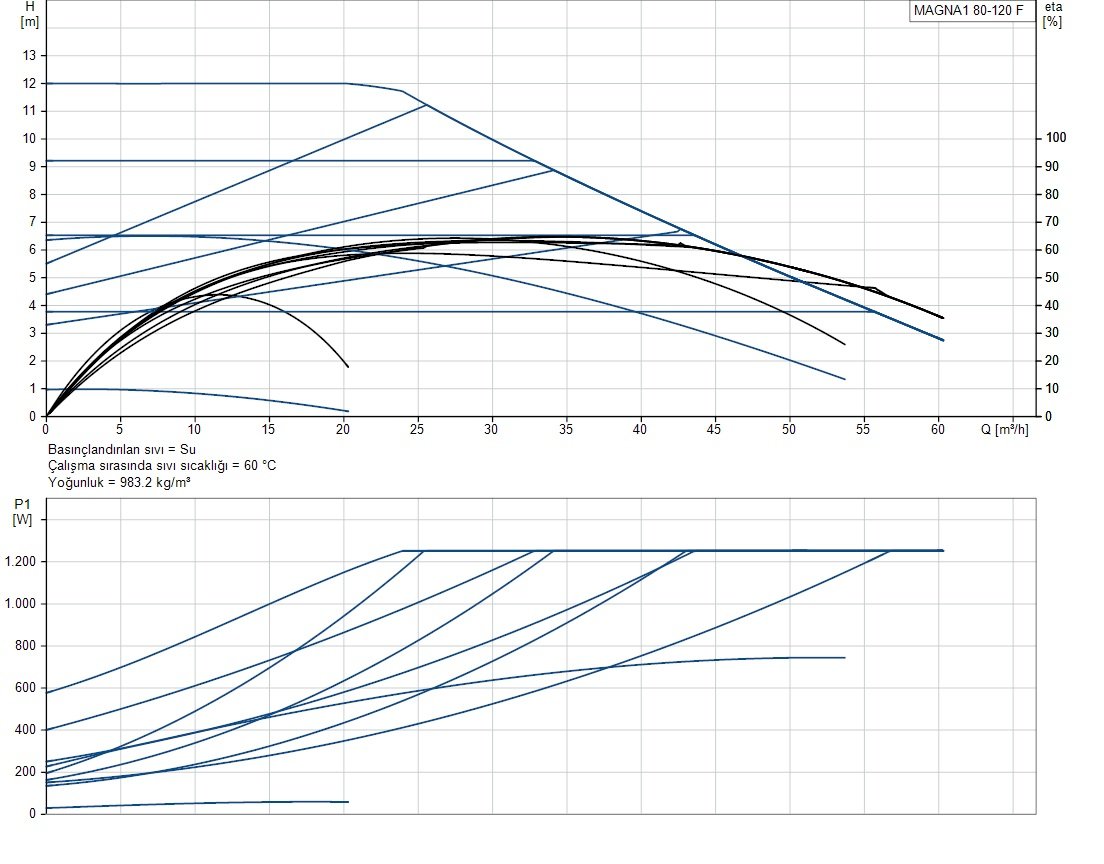Click the 55 tick on the Q axis

coord(862,429)
